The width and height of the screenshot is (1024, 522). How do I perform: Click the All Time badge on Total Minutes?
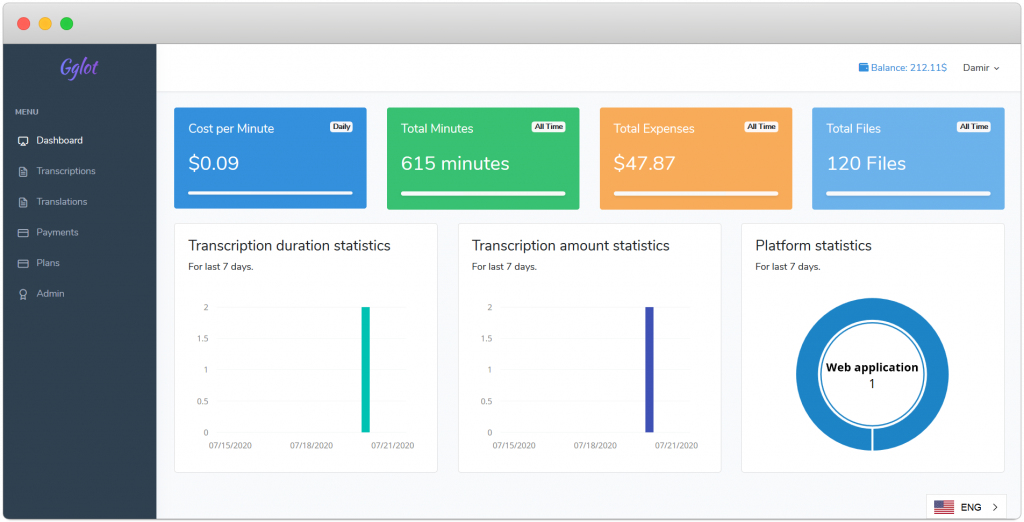(x=549, y=127)
